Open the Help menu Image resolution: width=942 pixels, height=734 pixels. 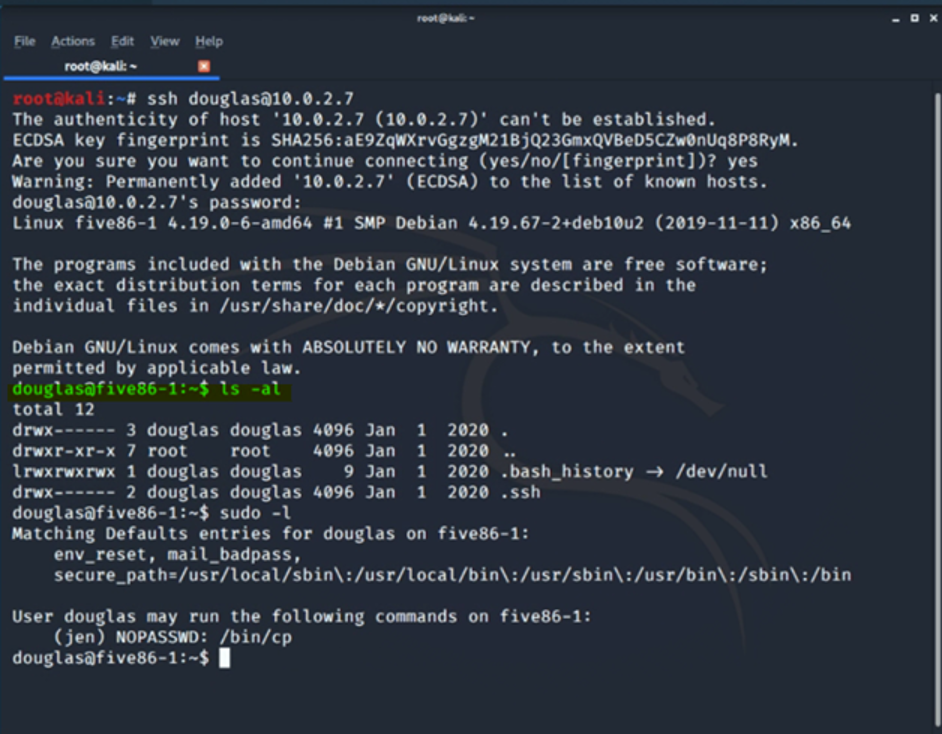coord(208,41)
